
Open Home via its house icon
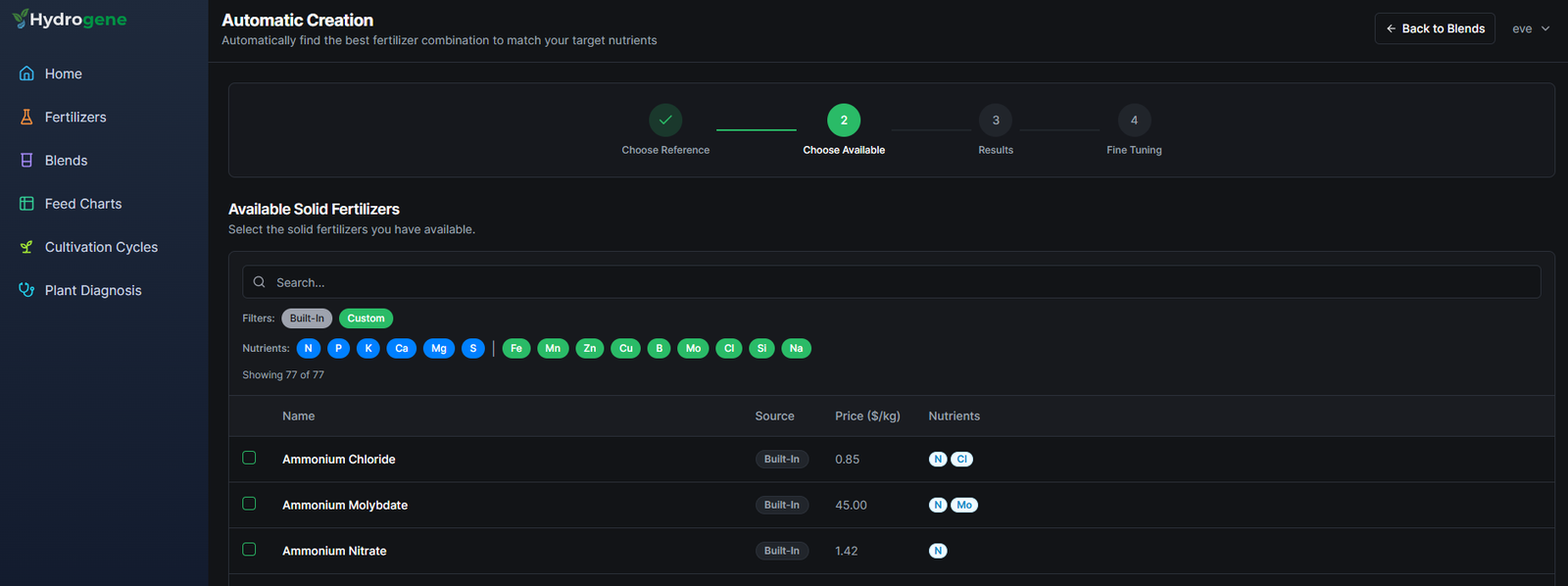click(26, 73)
